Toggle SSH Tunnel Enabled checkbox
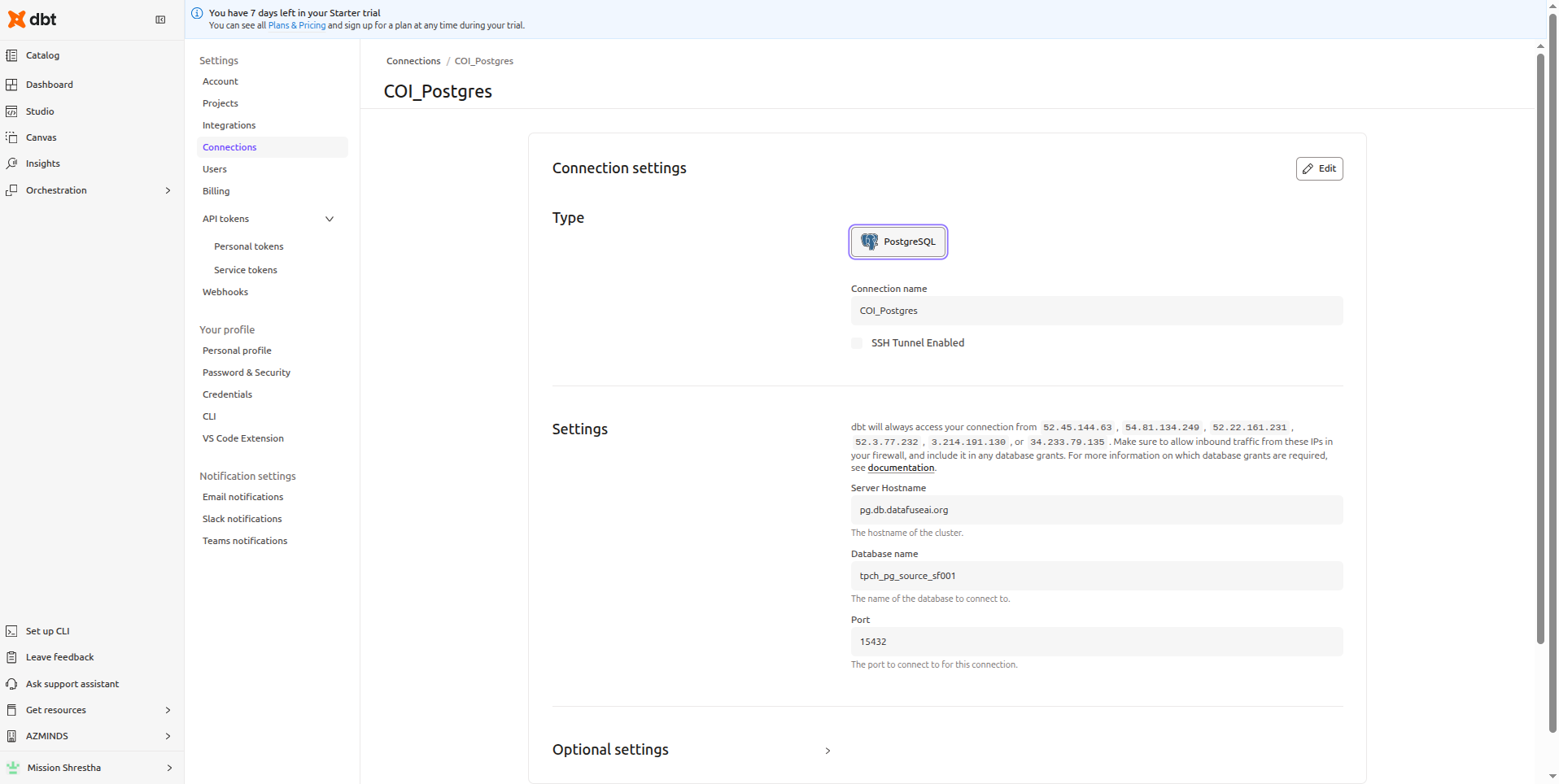 pos(857,343)
